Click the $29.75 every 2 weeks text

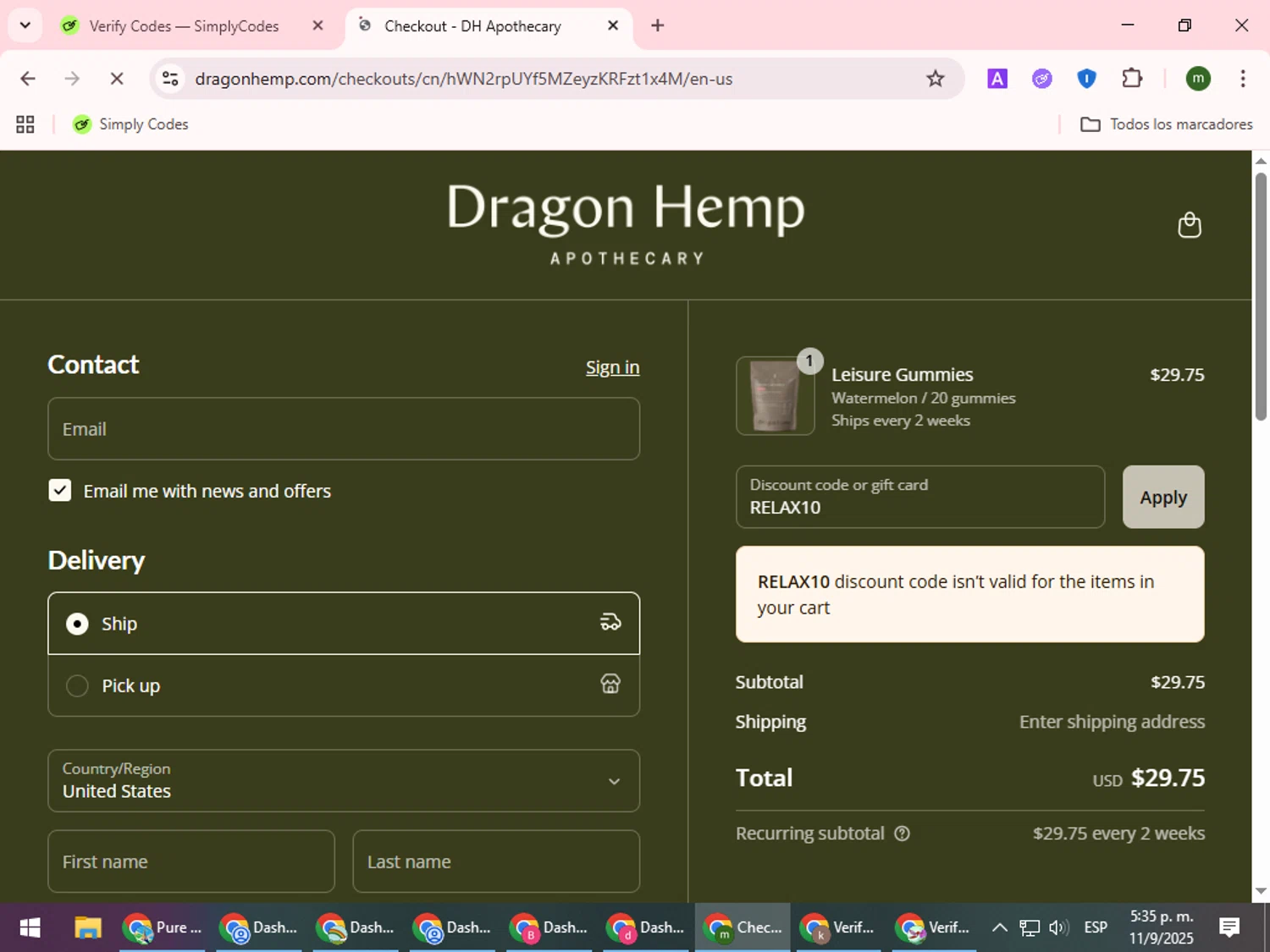pos(1118,834)
